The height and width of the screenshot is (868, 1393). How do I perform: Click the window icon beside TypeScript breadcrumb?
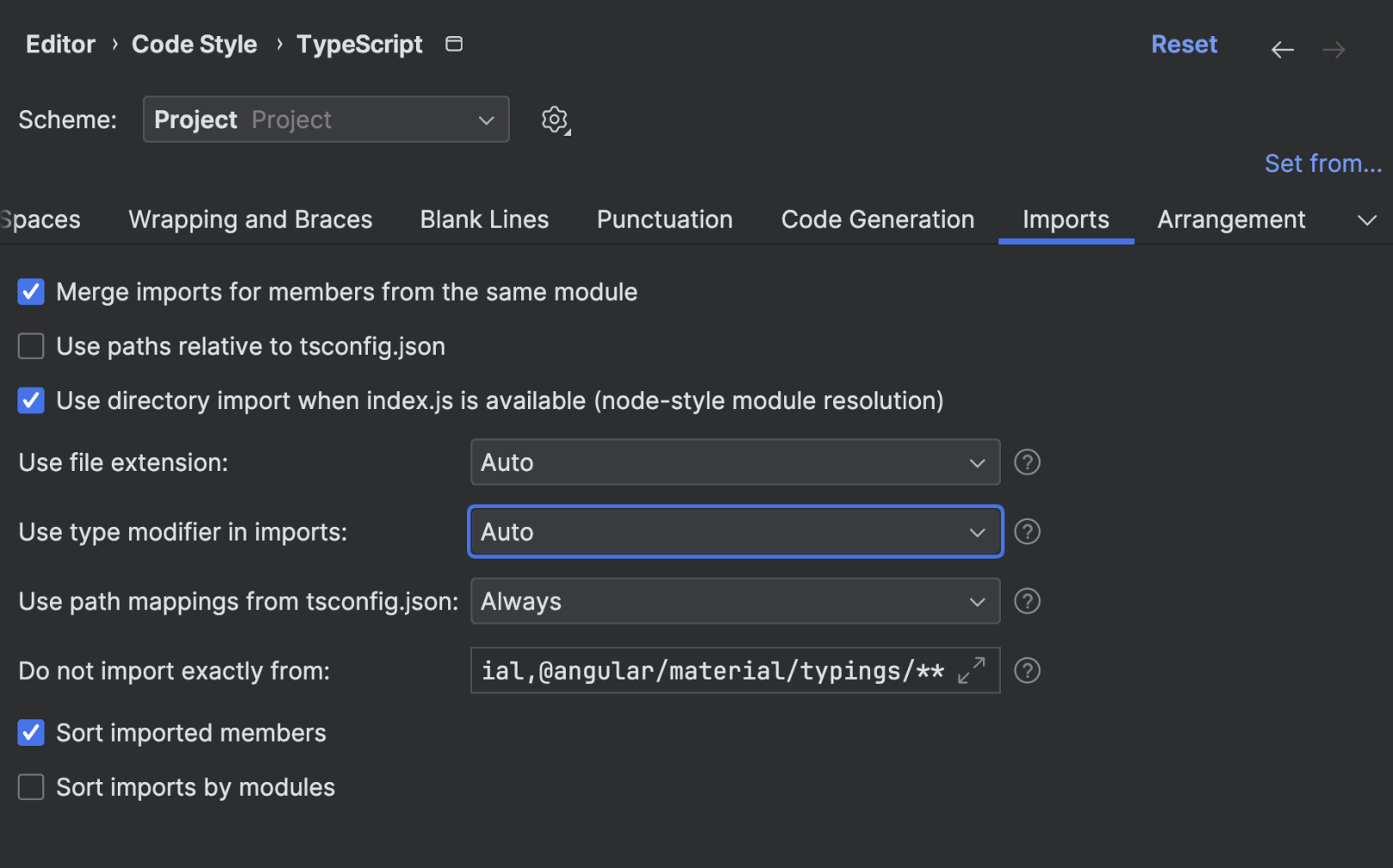454,44
